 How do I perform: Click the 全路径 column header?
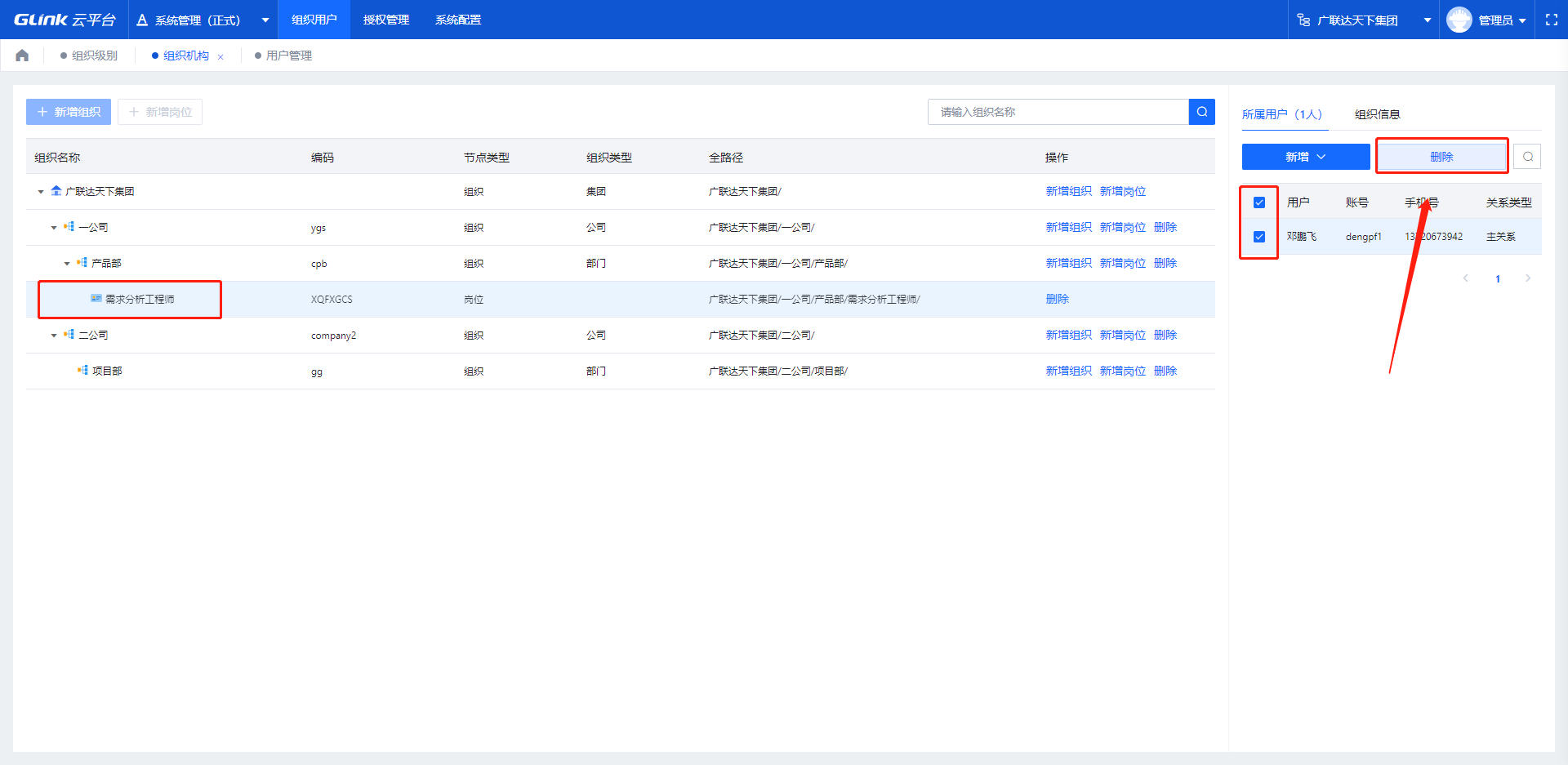point(726,158)
